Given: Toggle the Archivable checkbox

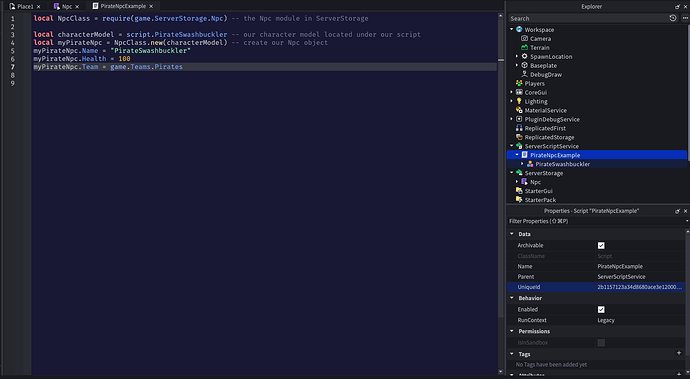Looking at the screenshot, I should pos(601,245).
